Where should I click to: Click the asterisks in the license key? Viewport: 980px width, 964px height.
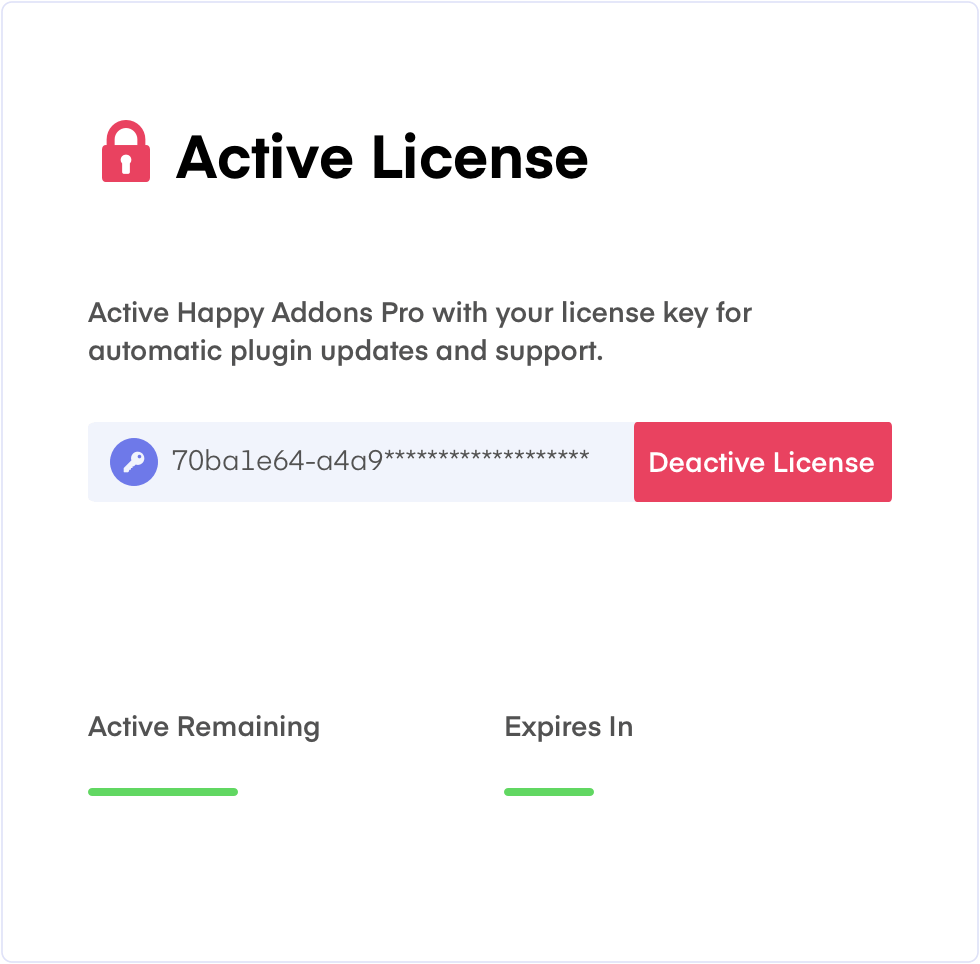click(486, 457)
